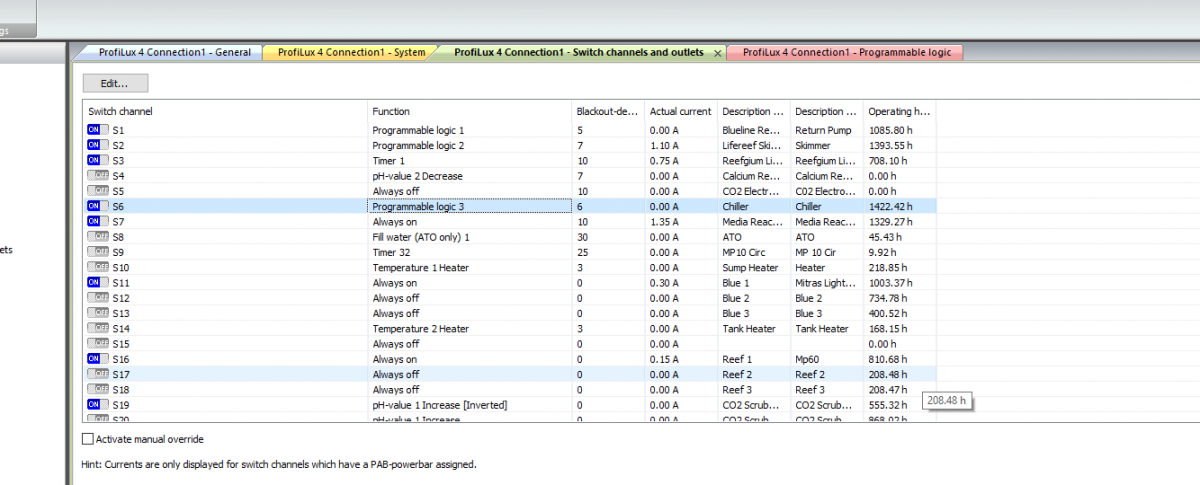The height and width of the screenshot is (485, 1200).
Task: Toggle the S6 ON switch
Action: [97, 206]
